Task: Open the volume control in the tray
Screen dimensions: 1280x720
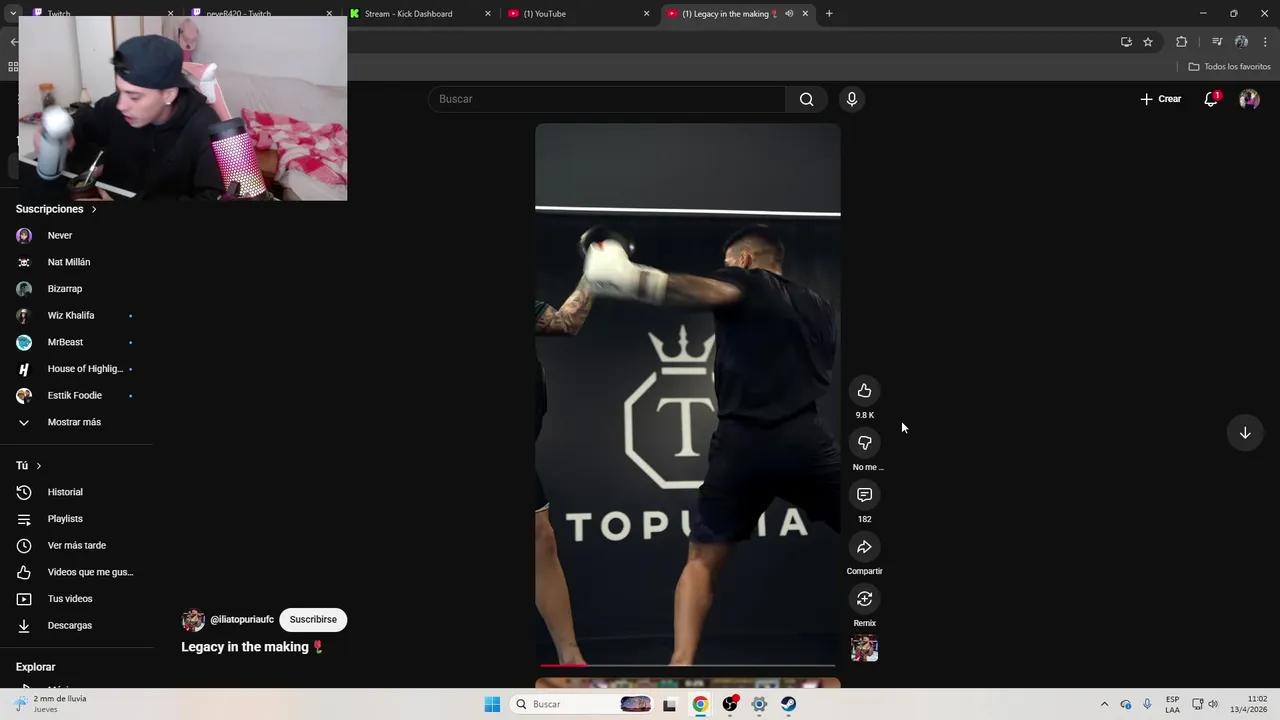Action: click(x=1214, y=704)
